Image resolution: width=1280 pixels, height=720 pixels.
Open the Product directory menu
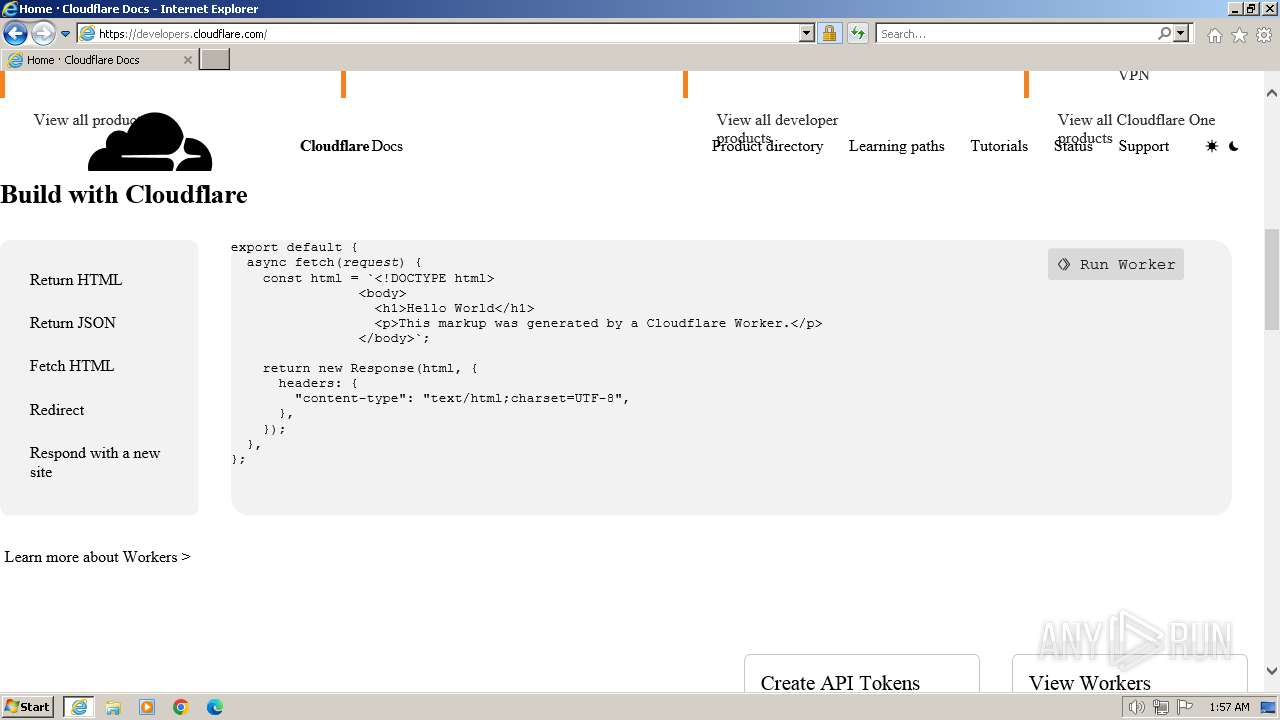[767, 146]
